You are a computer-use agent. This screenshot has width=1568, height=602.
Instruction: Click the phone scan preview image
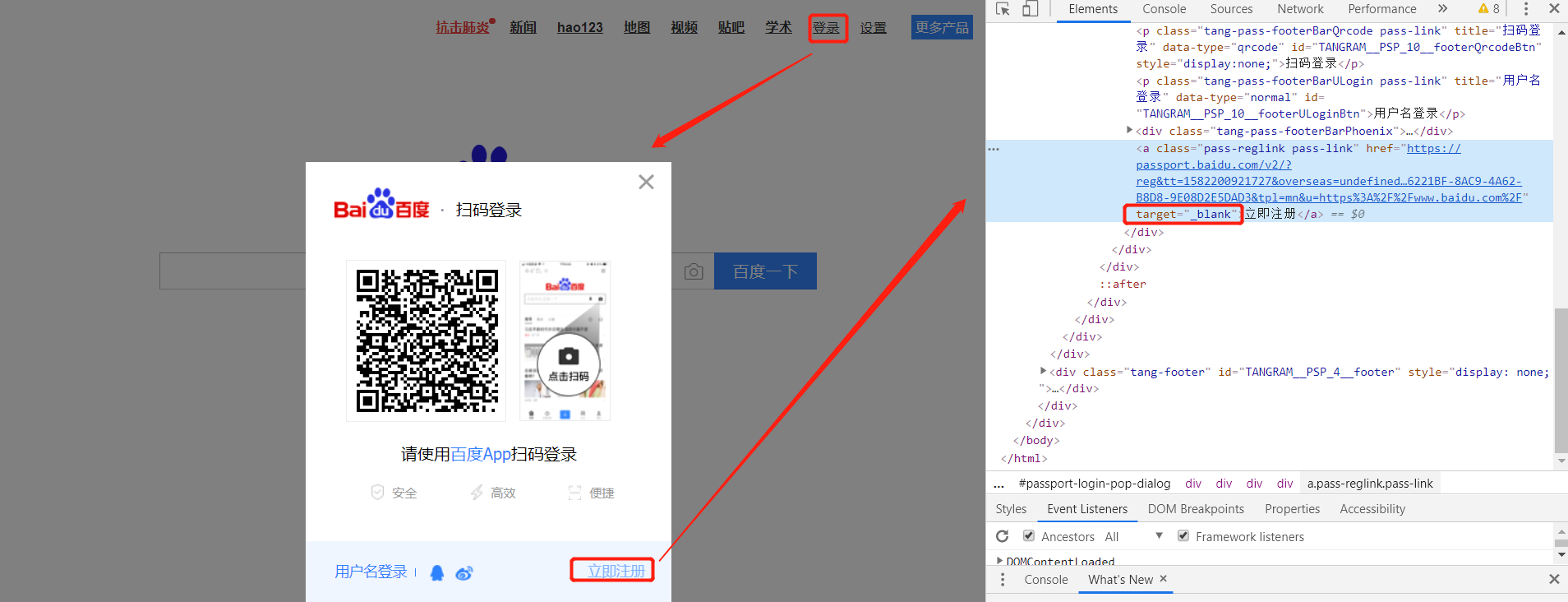[x=565, y=340]
